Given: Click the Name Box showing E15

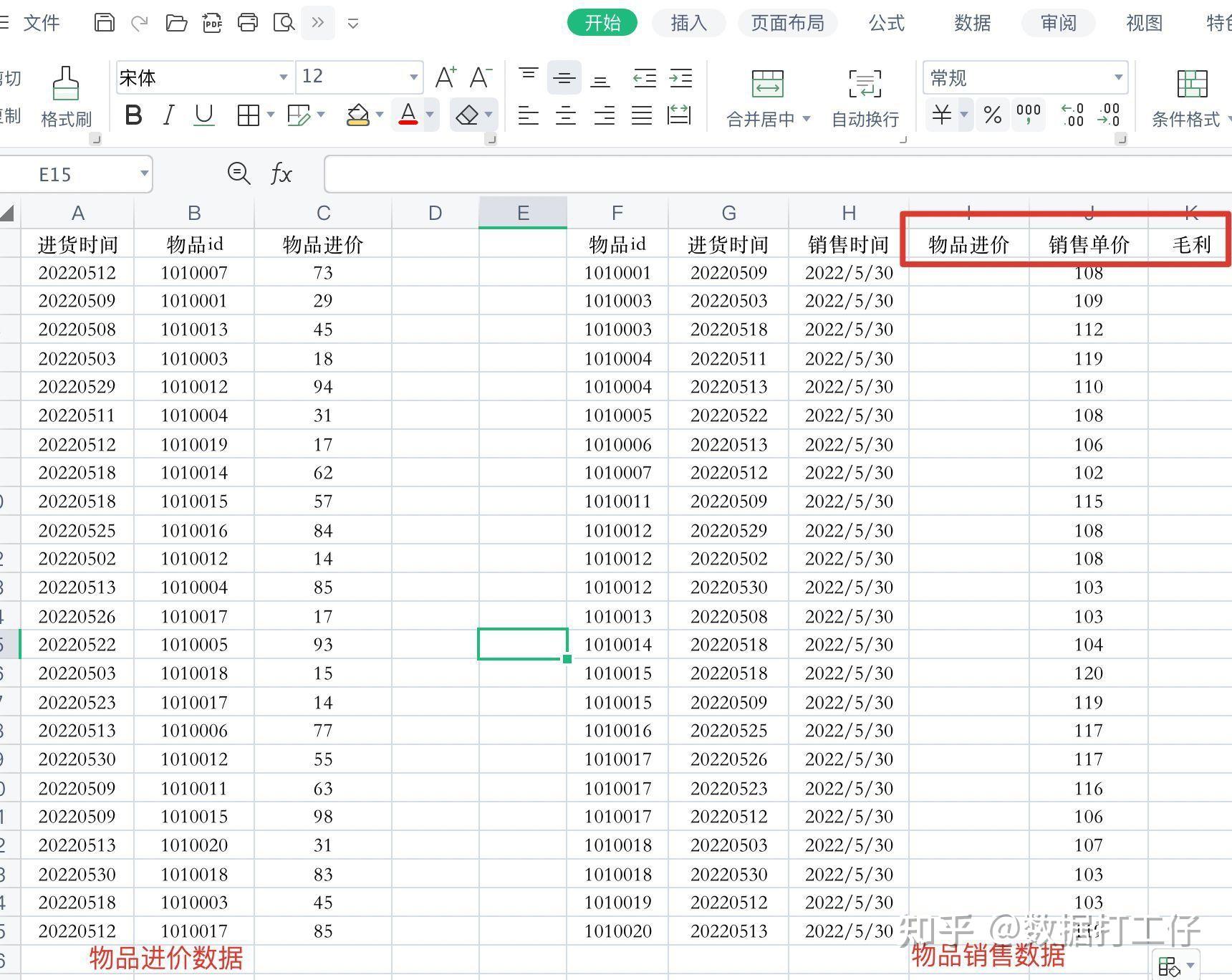Looking at the screenshot, I should pyautogui.click(x=75, y=174).
